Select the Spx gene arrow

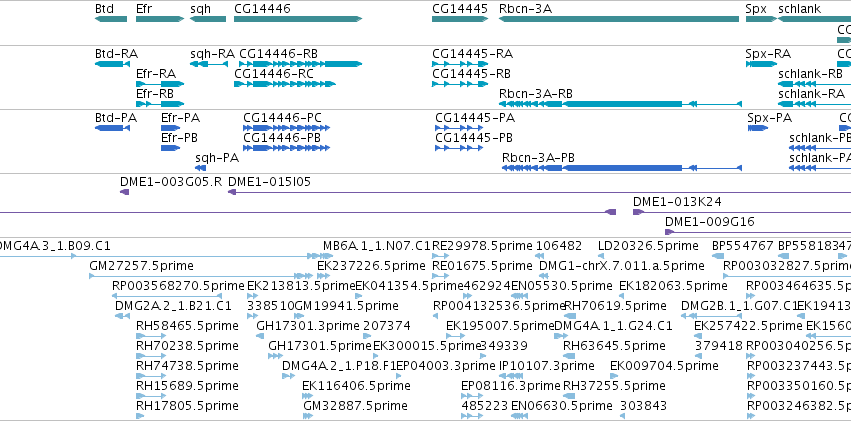point(761,19)
